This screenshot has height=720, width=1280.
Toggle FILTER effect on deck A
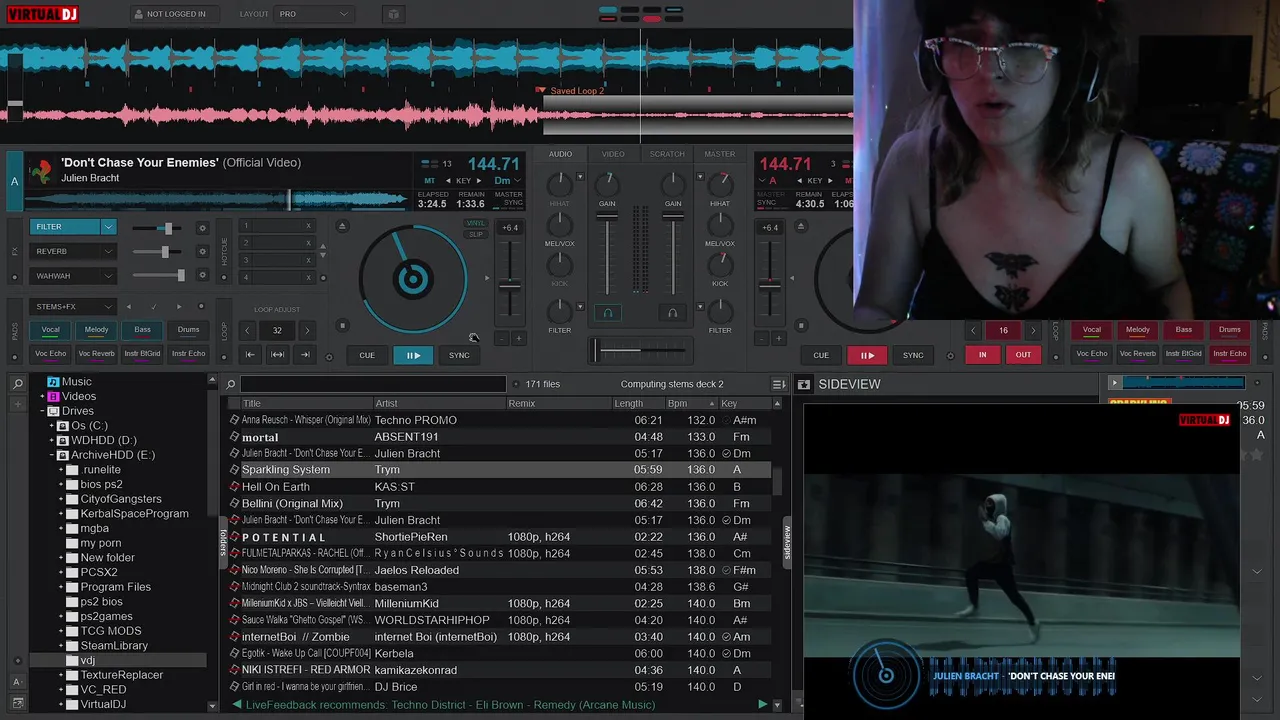65,227
